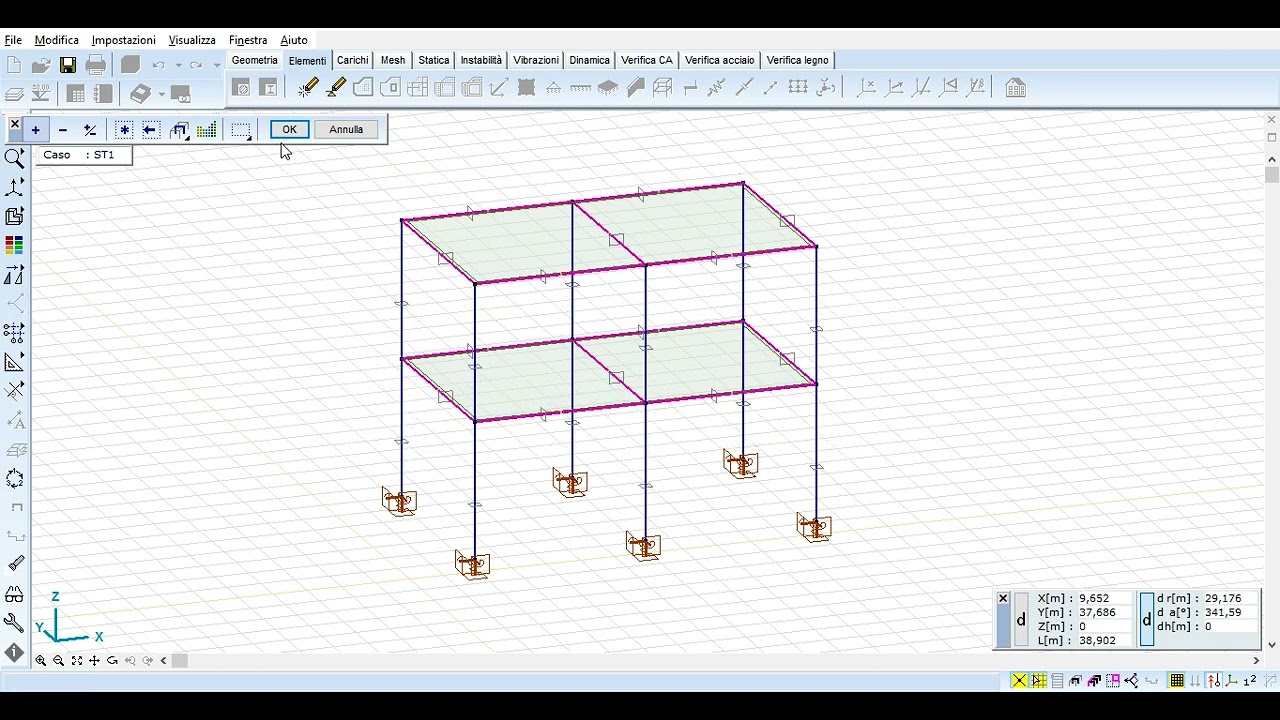Click the pencil with support draw icon
1280x720 pixels.
point(336,88)
